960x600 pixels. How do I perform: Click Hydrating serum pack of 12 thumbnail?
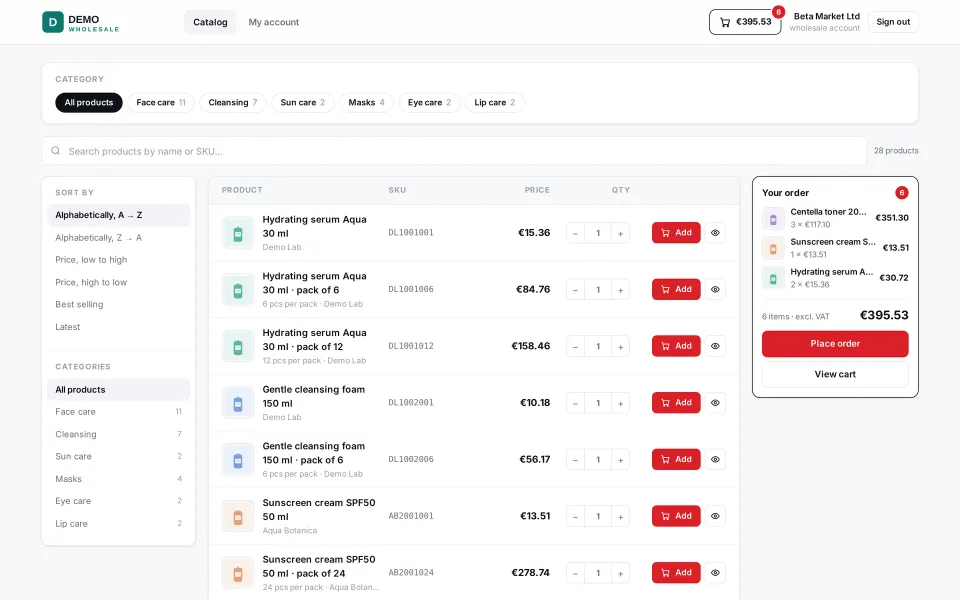tap(238, 347)
